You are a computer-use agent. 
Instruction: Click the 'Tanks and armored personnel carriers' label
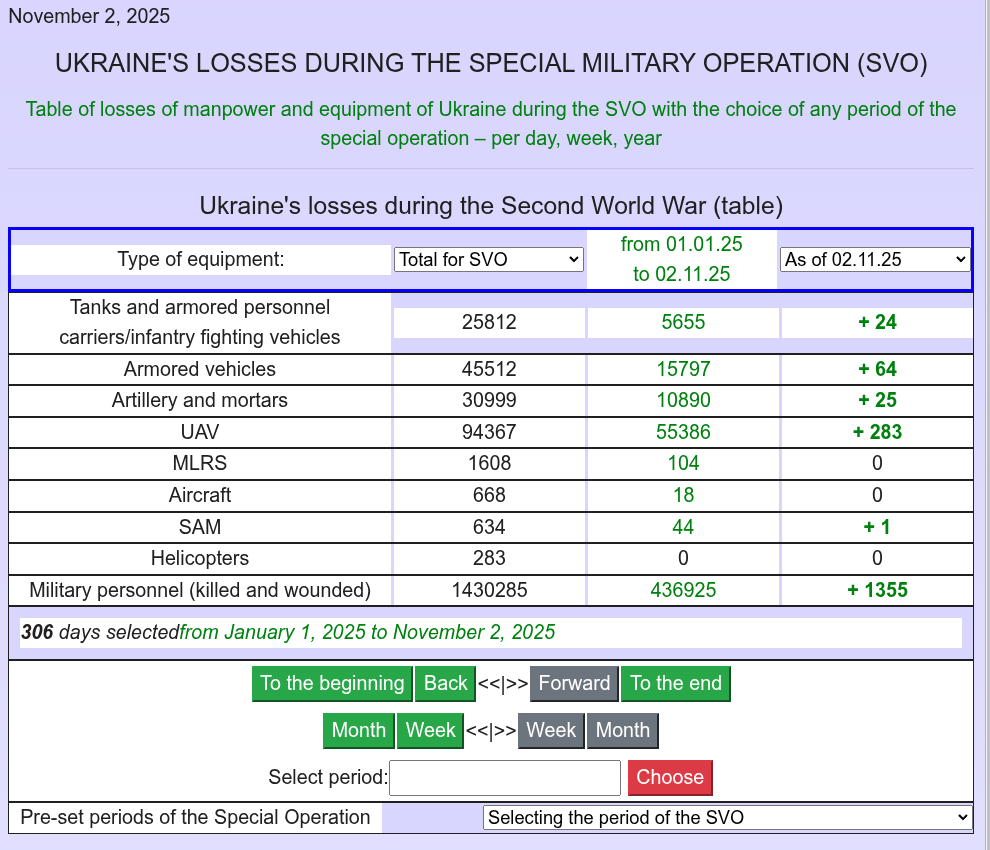200,322
